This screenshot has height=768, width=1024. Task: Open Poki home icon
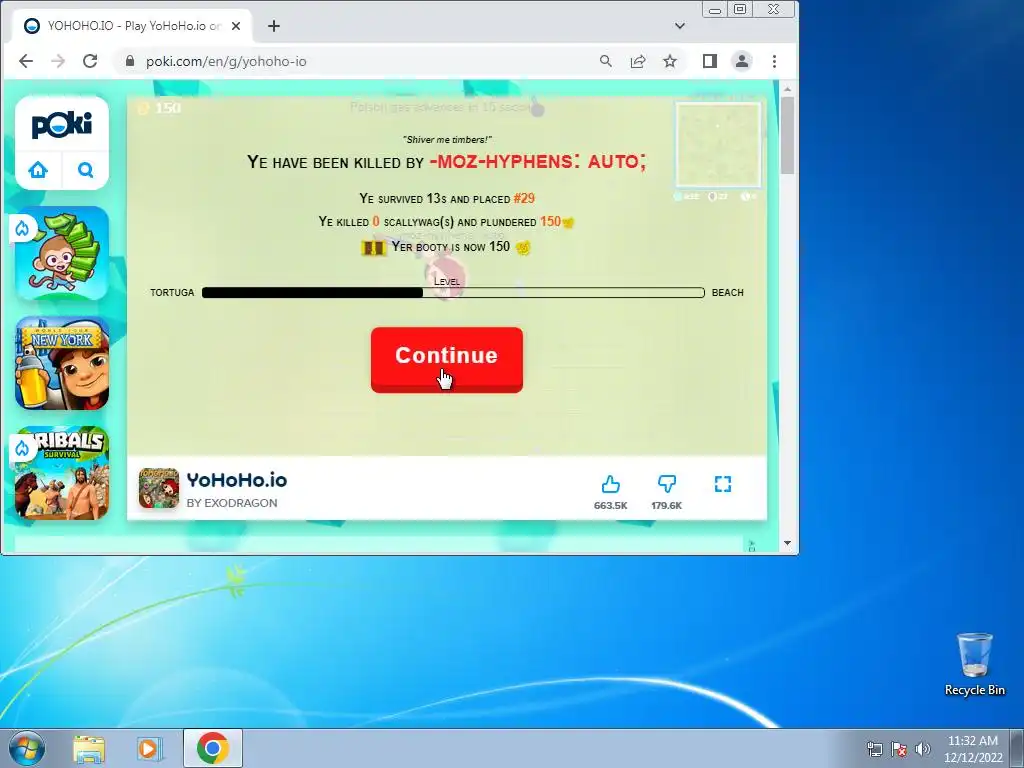[x=38, y=170]
